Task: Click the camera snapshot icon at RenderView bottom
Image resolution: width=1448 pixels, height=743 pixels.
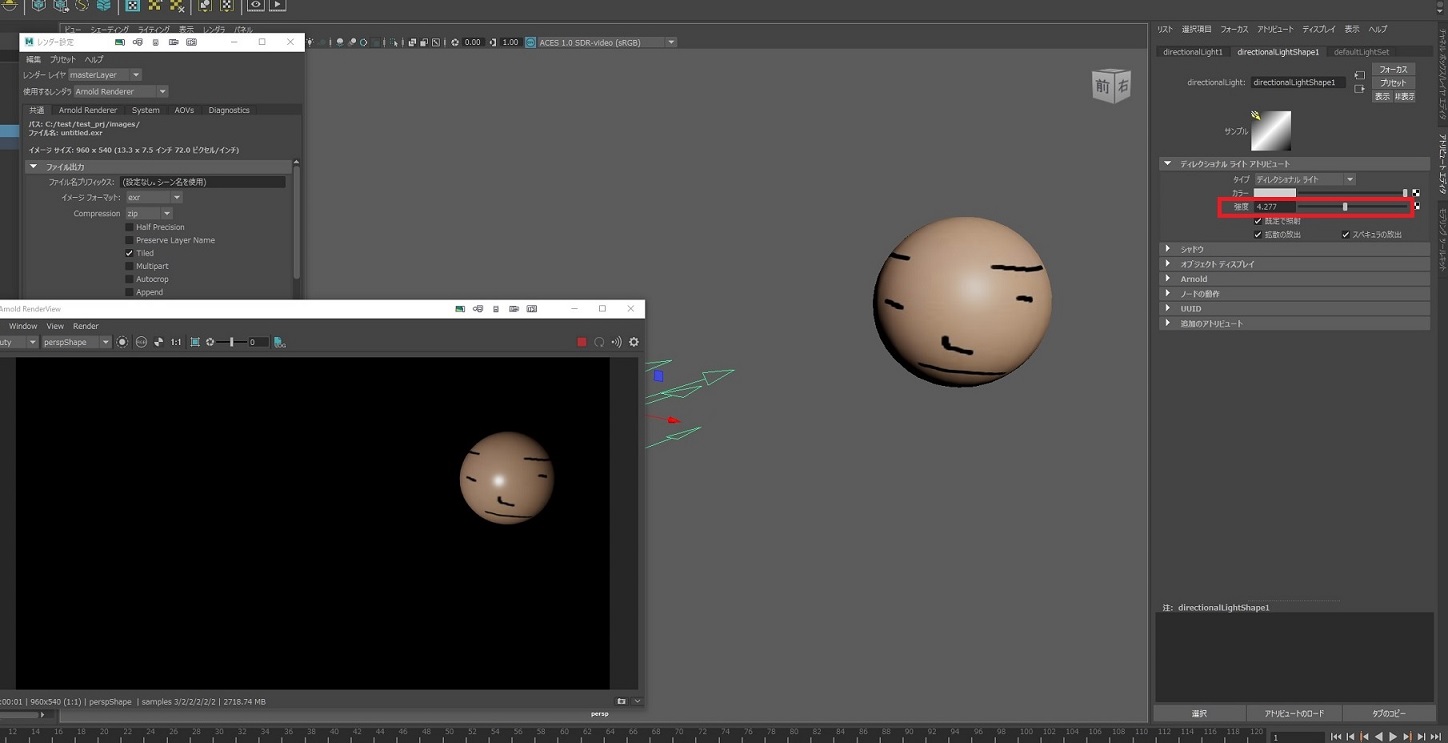Action: pos(621,701)
